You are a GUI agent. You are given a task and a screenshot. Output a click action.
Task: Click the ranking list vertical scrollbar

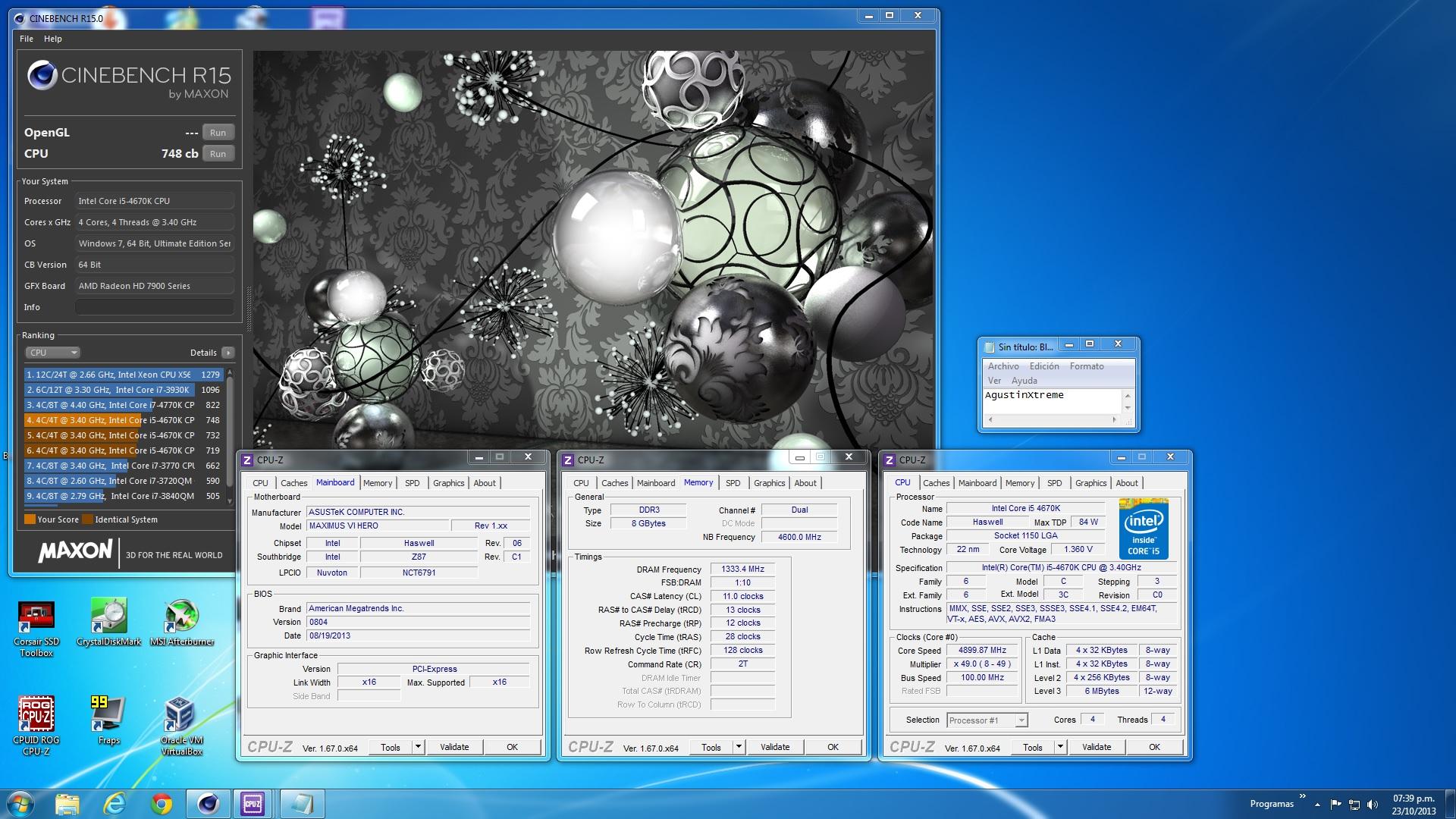(x=230, y=436)
